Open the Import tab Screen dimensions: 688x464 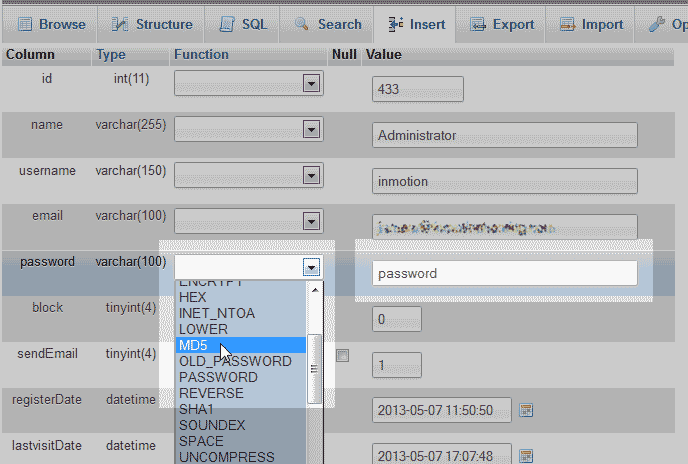tap(590, 24)
